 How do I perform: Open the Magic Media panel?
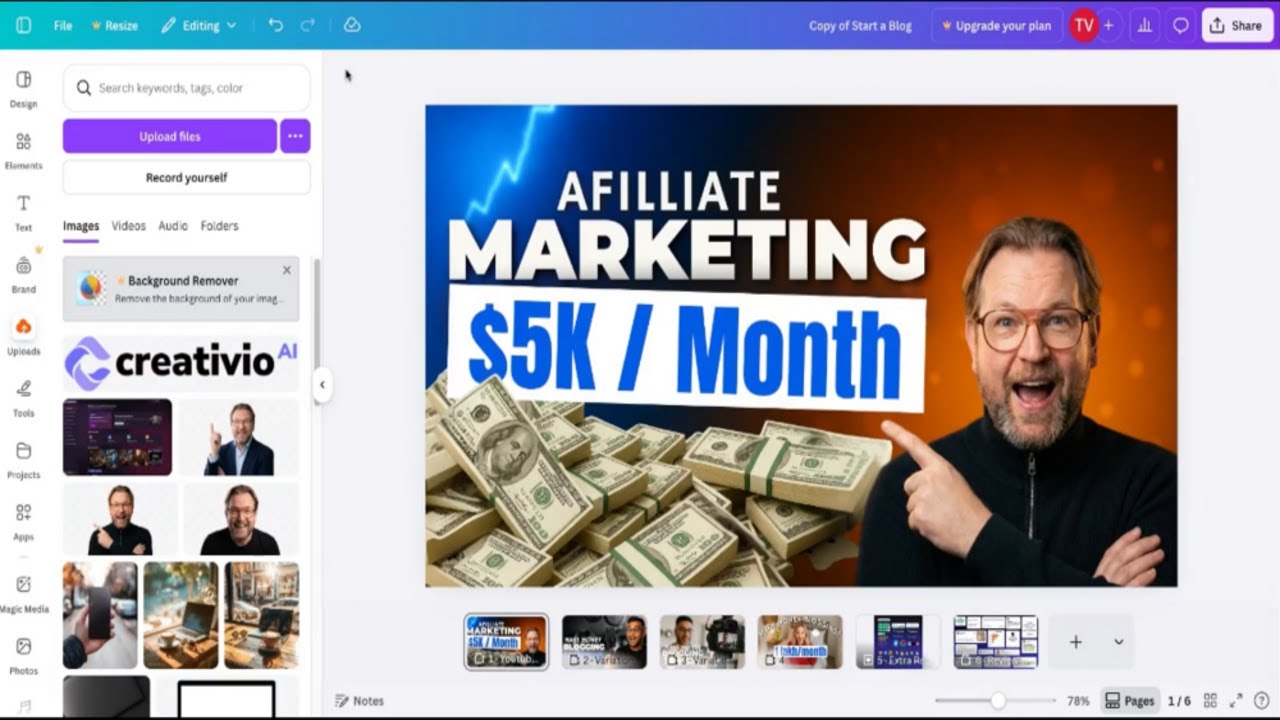[x=23, y=594]
